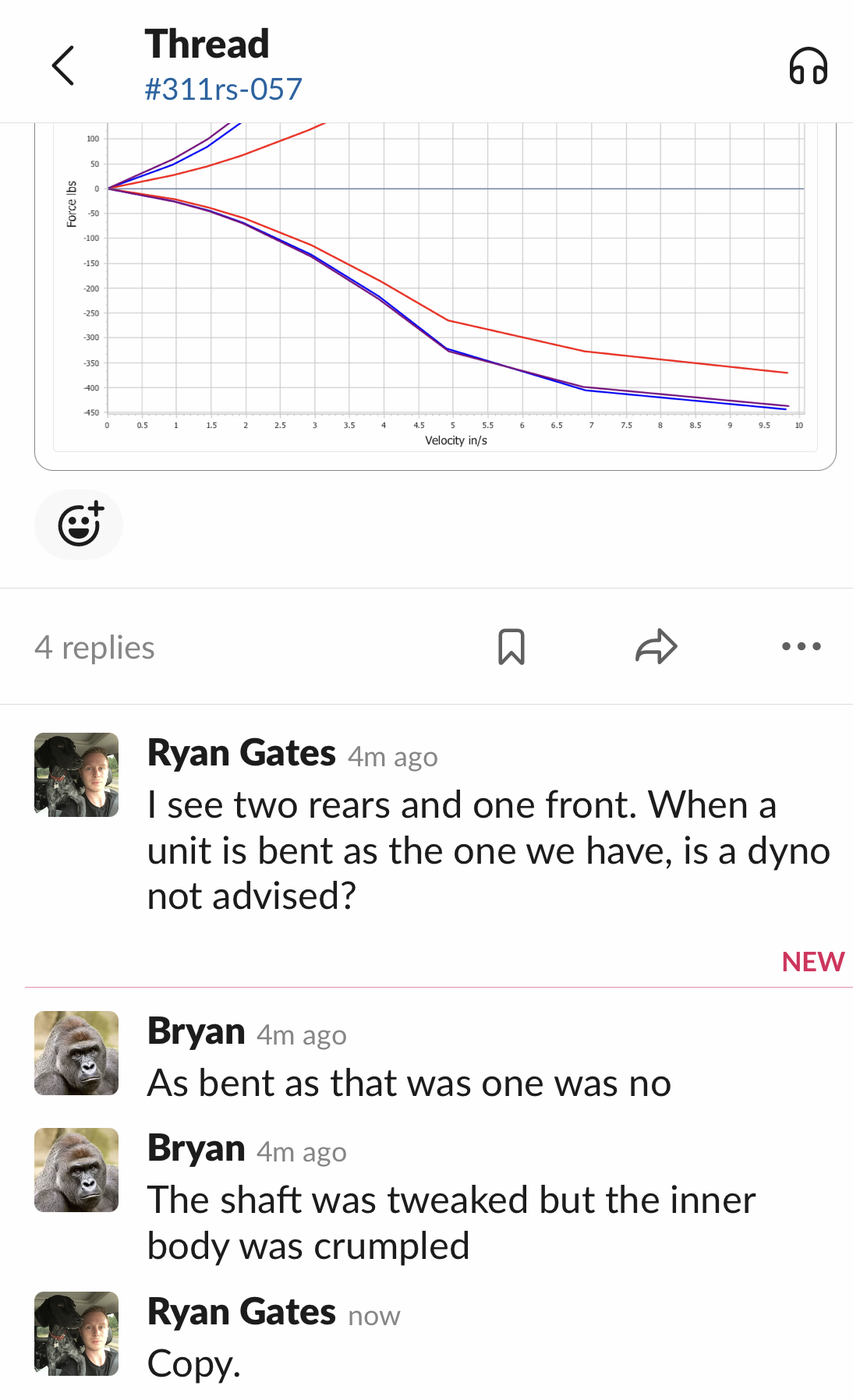The width and height of the screenshot is (853, 1400).
Task: Open Ryan Gates' profile from first reply name
Action: (242, 754)
